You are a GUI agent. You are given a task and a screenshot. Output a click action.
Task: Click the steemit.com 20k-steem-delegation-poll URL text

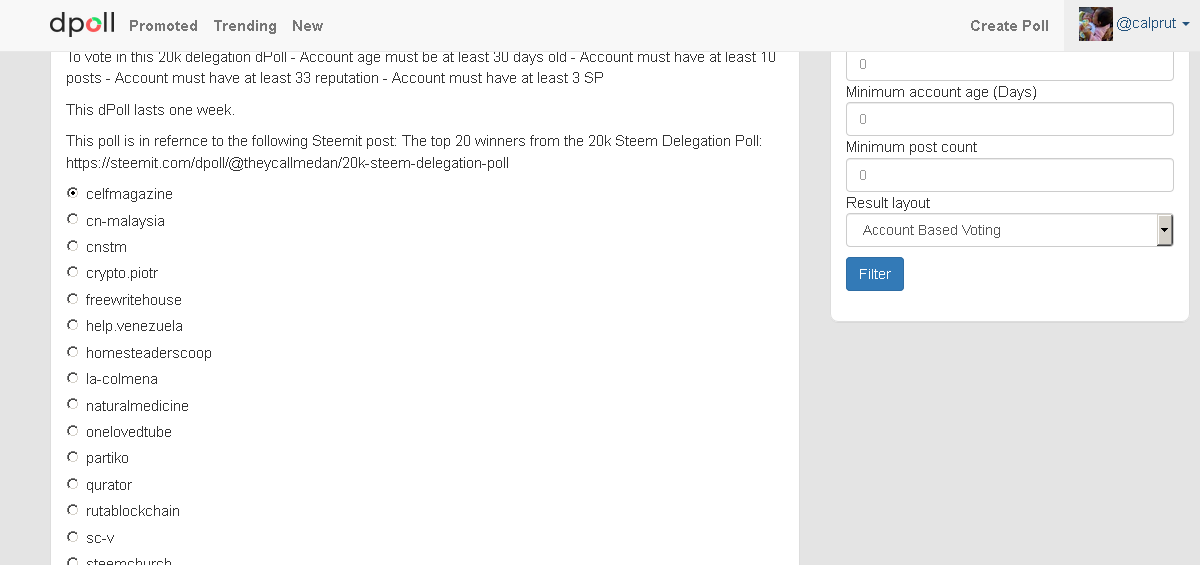(x=288, y=163)
